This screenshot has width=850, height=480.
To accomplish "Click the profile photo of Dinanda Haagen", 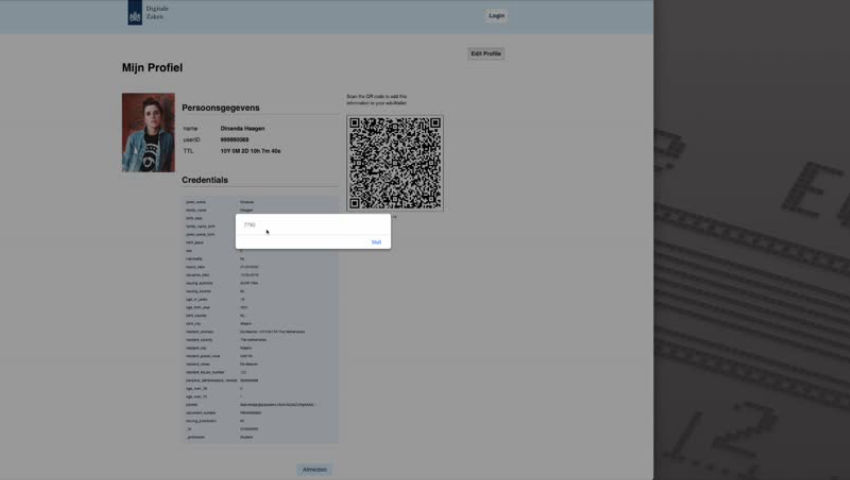I will pos(148,133).
